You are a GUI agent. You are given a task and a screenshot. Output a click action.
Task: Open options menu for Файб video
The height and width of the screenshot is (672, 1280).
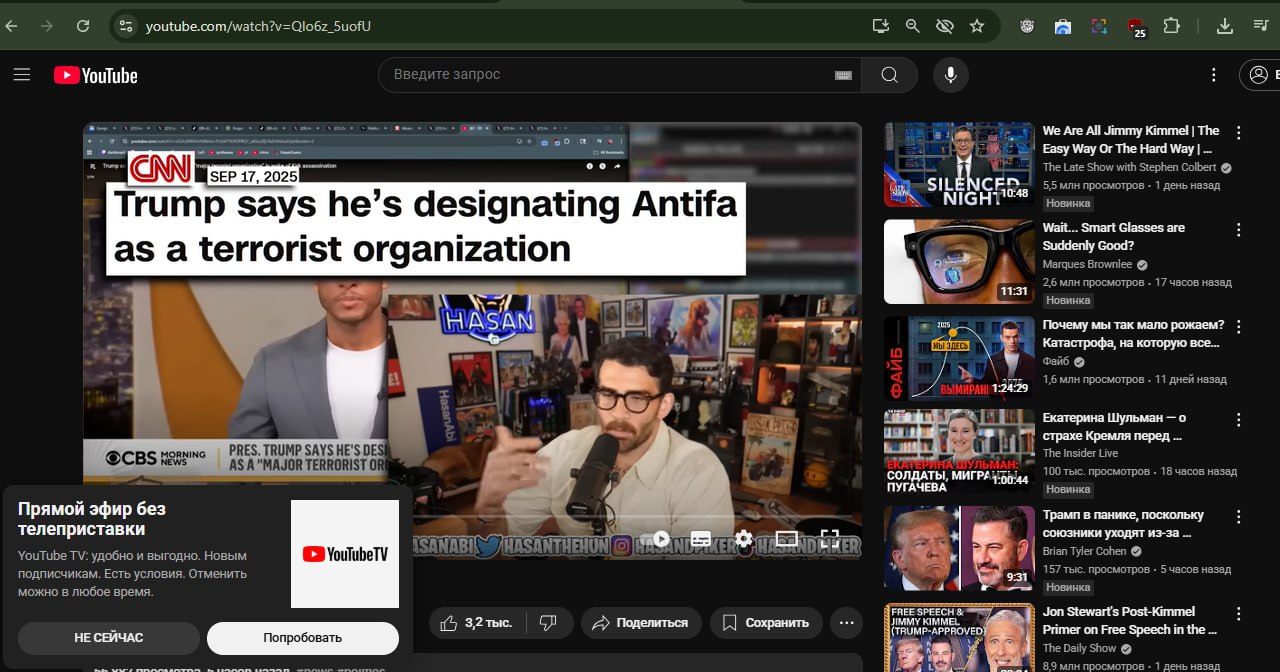pyautogui.click(x=1239, y=326)
